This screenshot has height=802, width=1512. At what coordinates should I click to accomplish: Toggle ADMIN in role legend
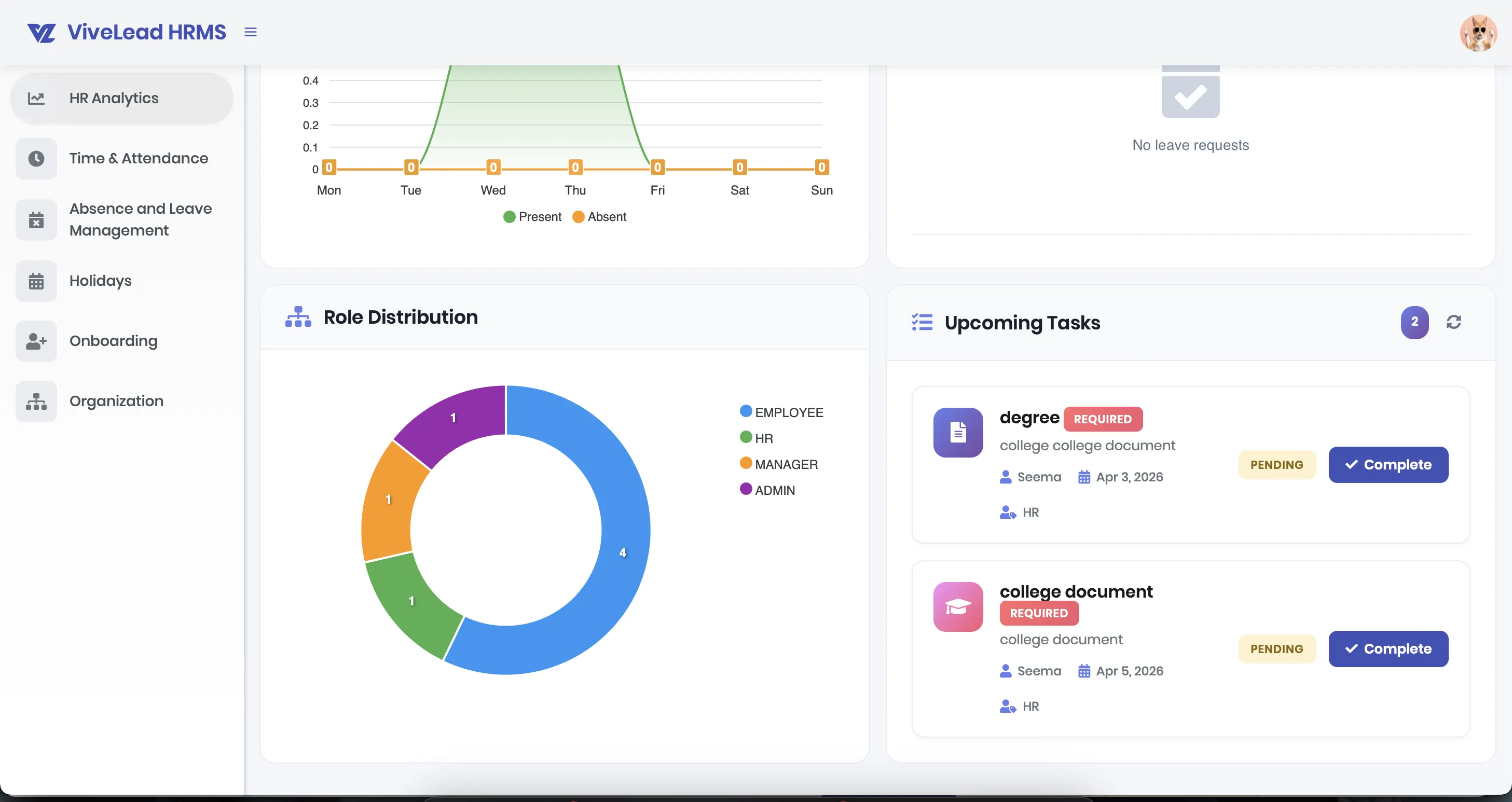pyautogui.click(x=768, y=490)
